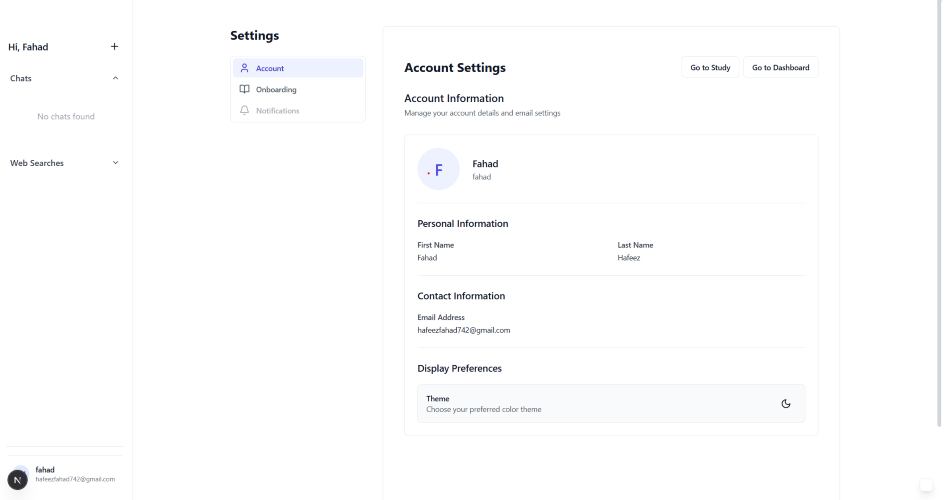Click the Last Name value Hafeez
The height and width of the screenshot is (500, 945).
coord(629,258)
